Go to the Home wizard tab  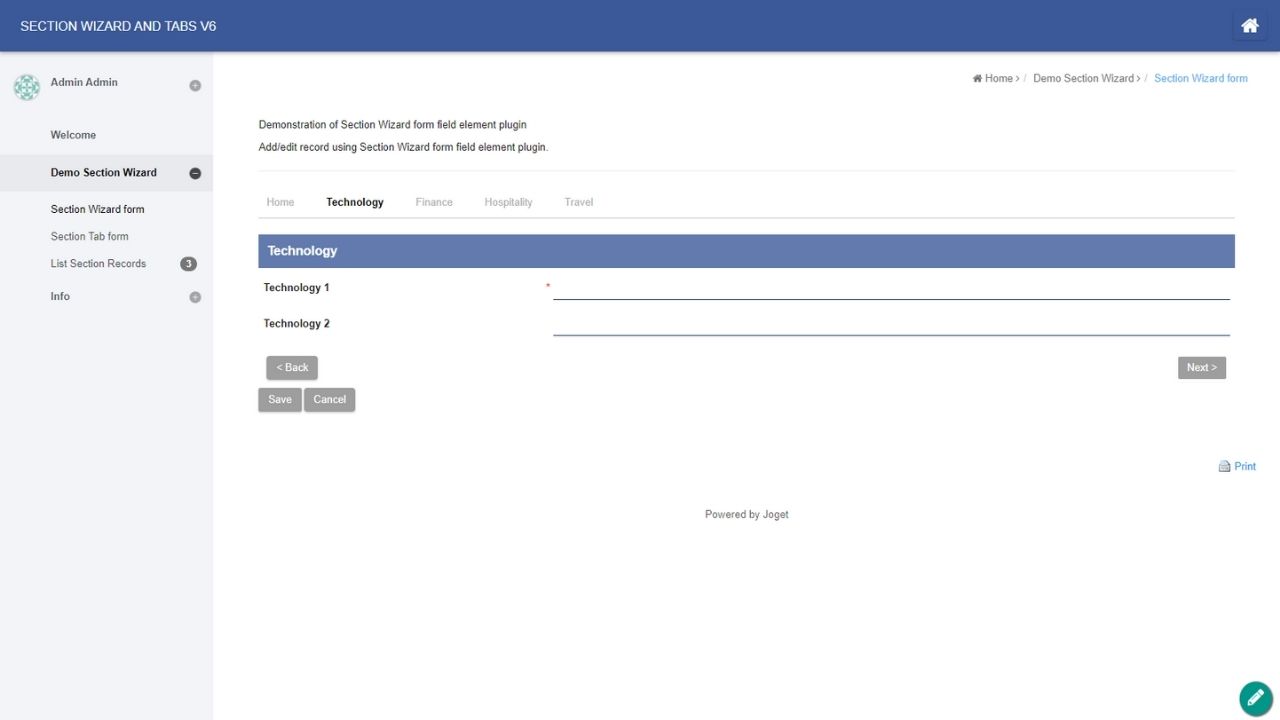[x=280, y=202]
